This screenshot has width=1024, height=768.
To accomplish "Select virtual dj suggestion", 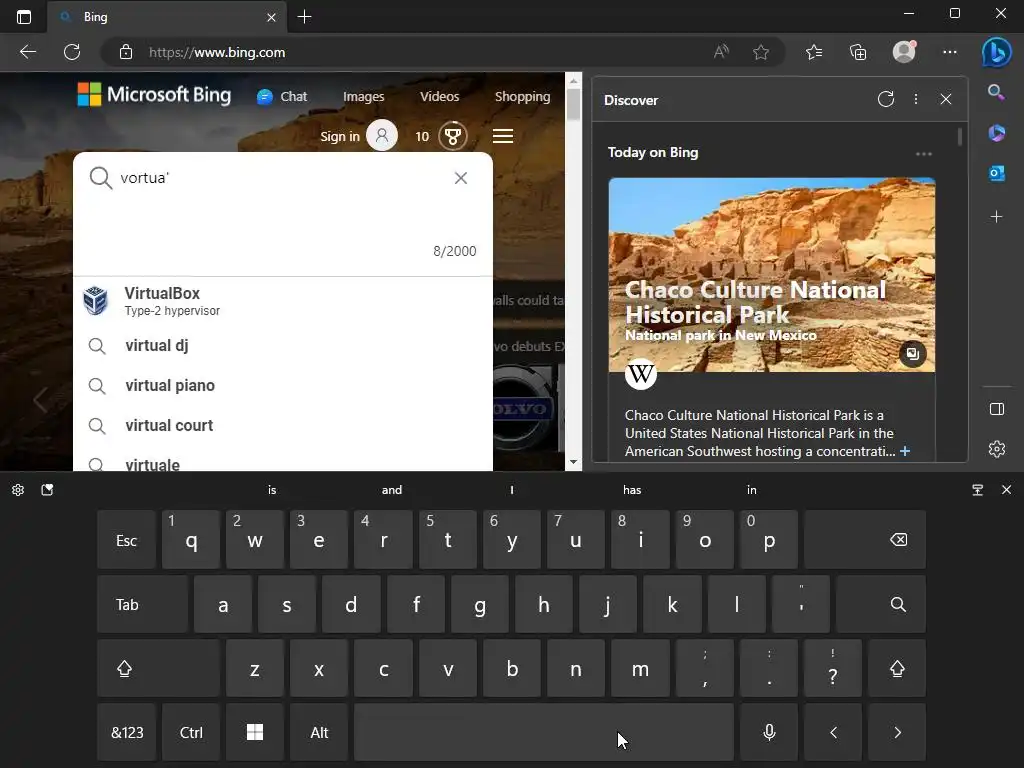I will tap(283, 345).
